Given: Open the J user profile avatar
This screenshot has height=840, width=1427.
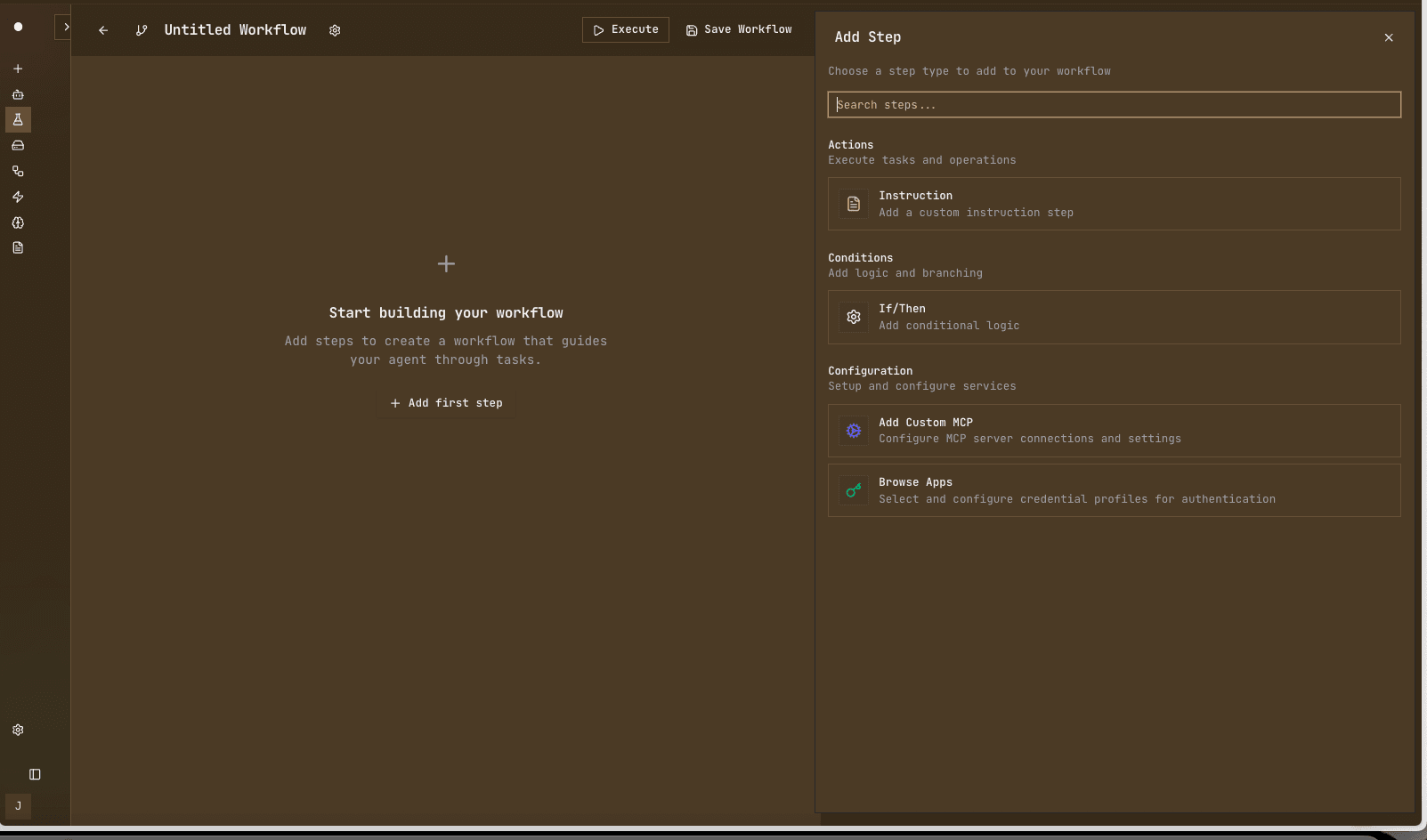Looking at the screenshot, I should pos(18,806).
